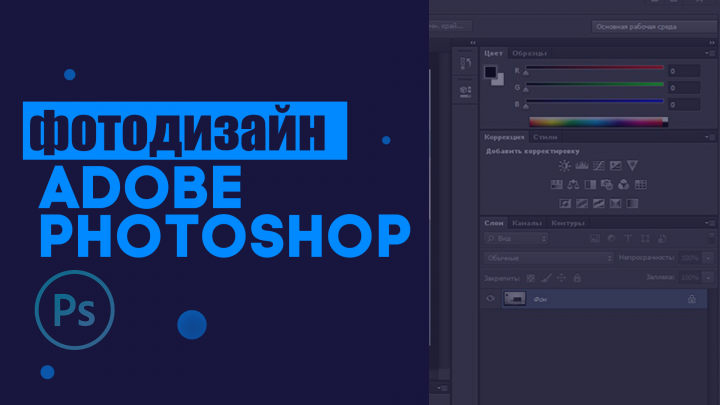Image resolution: width=720 pixels, height=405 pixels.
Task: Open the Заливка slider dropdown arrow
Action: (709, 277)
